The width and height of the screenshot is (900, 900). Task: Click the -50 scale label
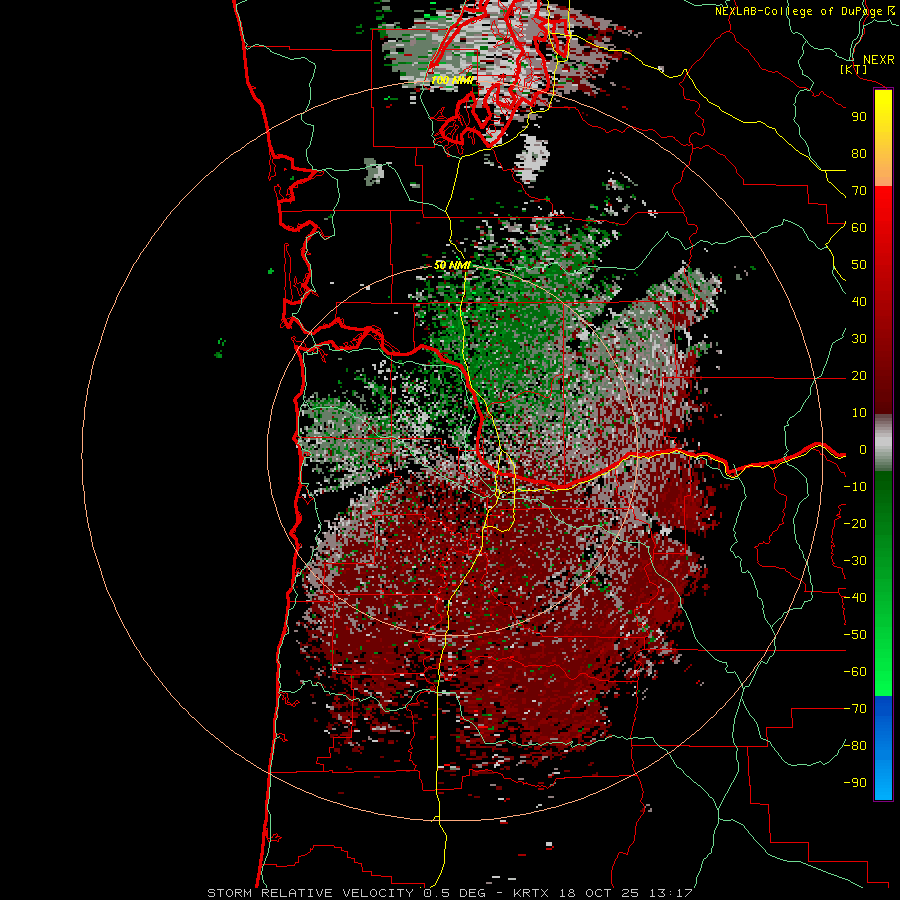click(x=855, y=635)
